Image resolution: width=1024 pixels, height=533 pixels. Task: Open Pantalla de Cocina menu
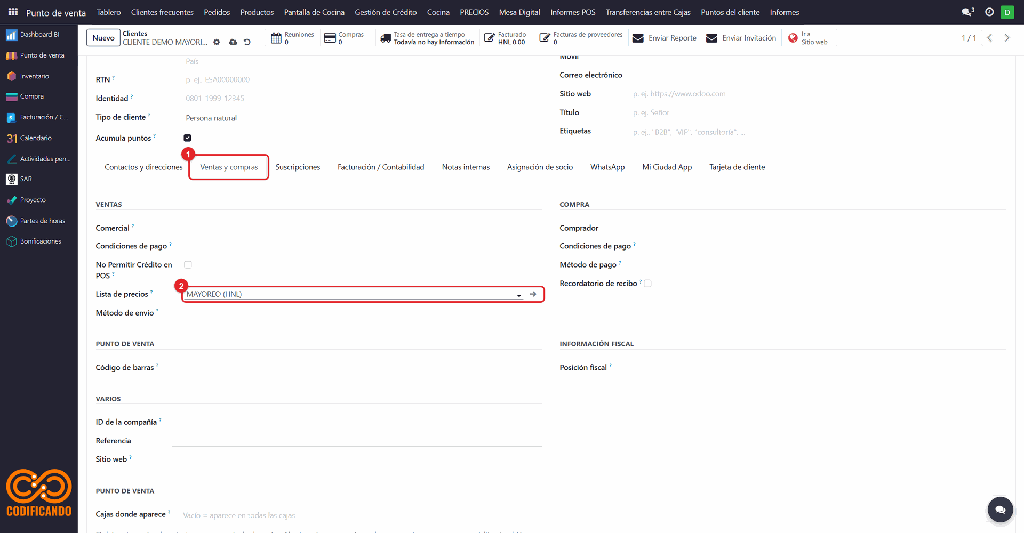point(314,12)
